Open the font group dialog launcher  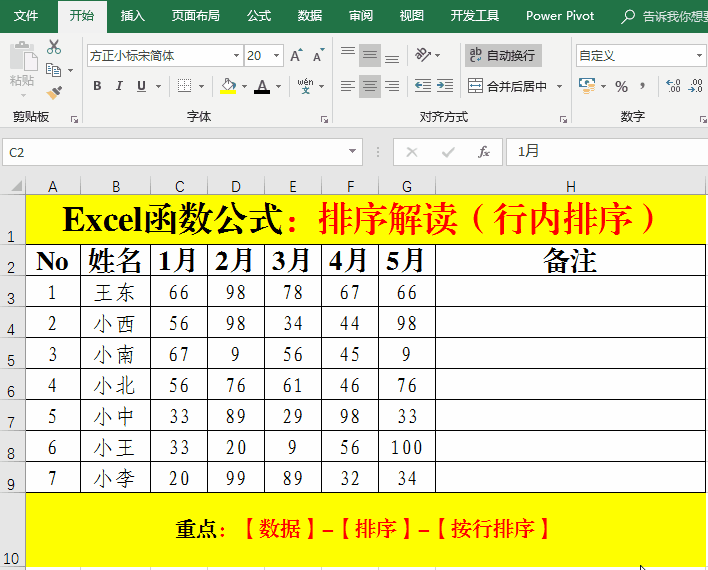(x=324, y=119)
